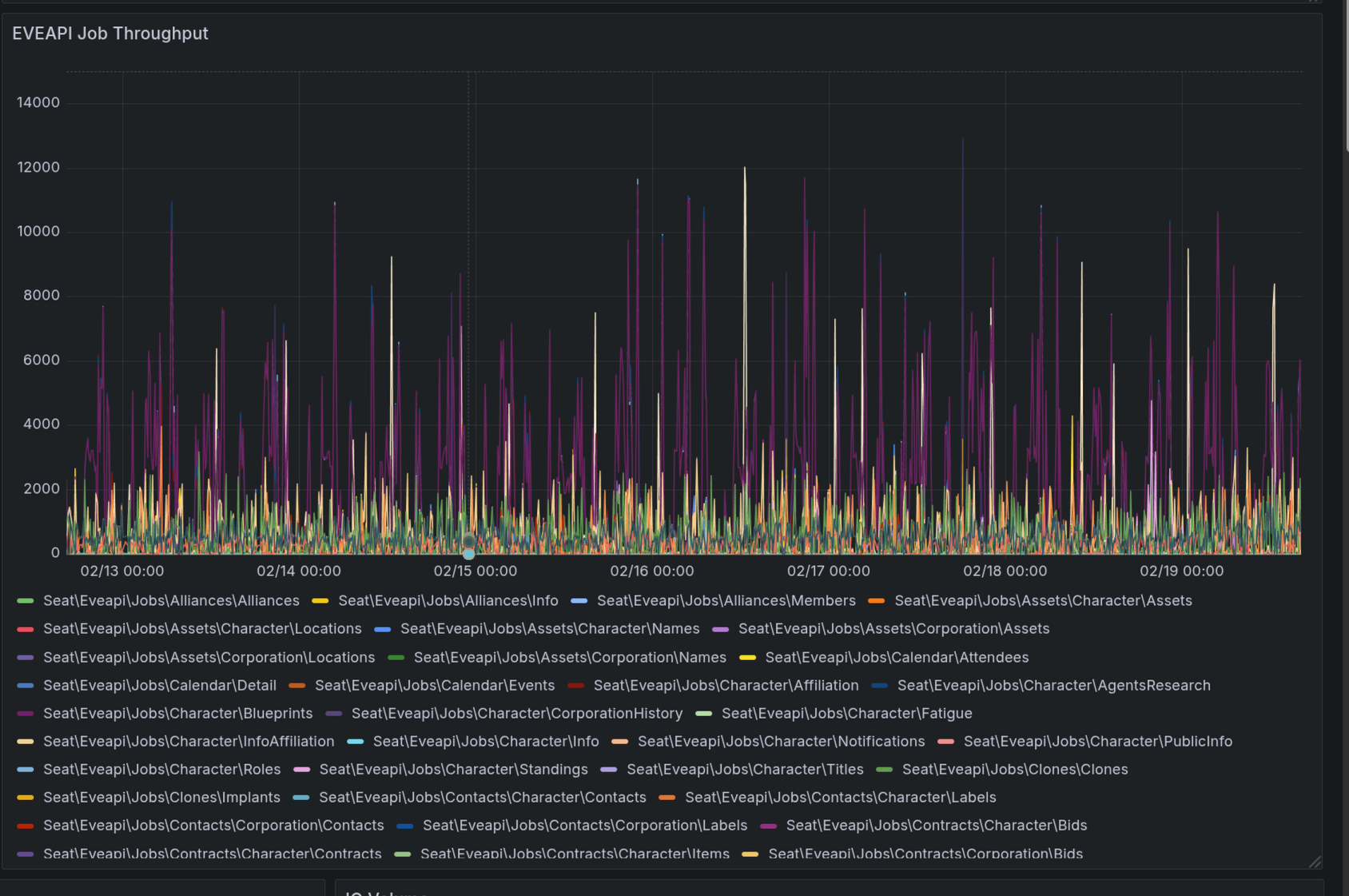
Task: Click the hover marker dot on the time axis
Action: tap(469, 553)
